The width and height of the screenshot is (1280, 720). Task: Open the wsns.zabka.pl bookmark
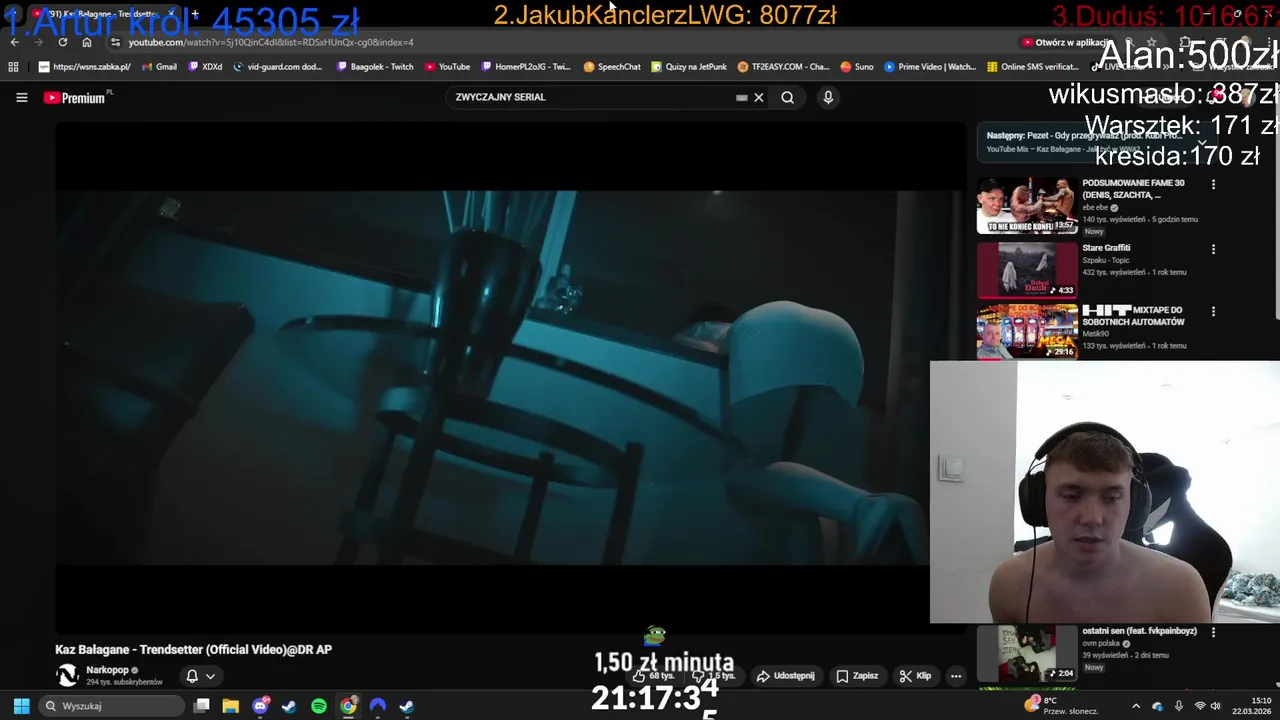click(x=84, y=67)
